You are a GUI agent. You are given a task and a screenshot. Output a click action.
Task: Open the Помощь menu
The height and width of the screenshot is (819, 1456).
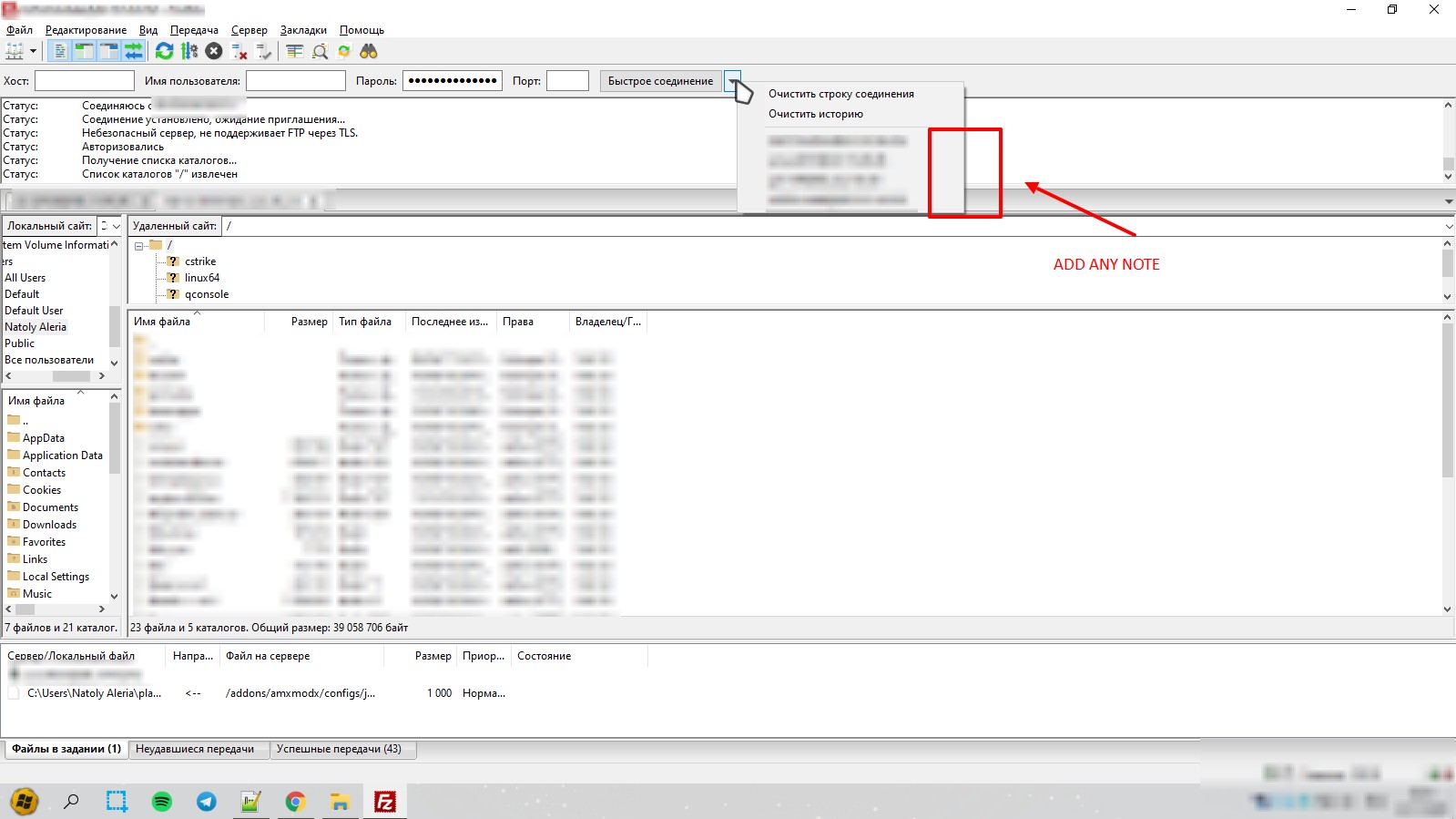point(361,30)
